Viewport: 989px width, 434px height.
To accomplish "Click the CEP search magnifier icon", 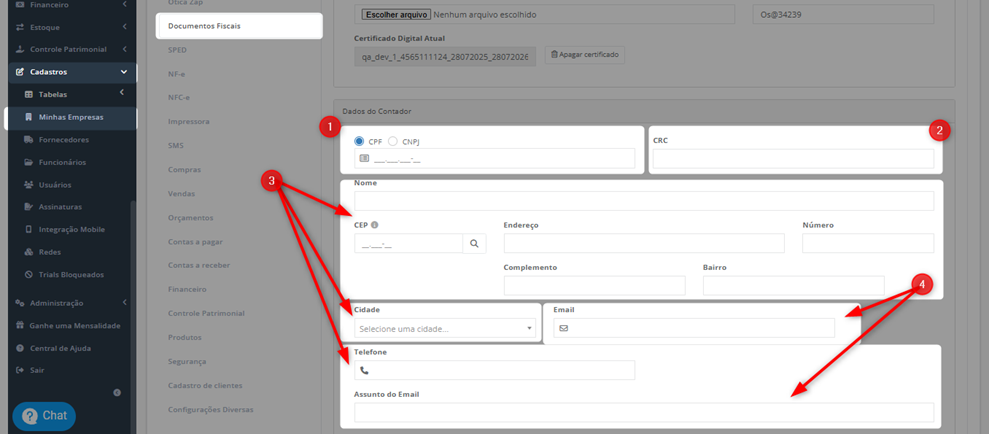I will point(474,243).
